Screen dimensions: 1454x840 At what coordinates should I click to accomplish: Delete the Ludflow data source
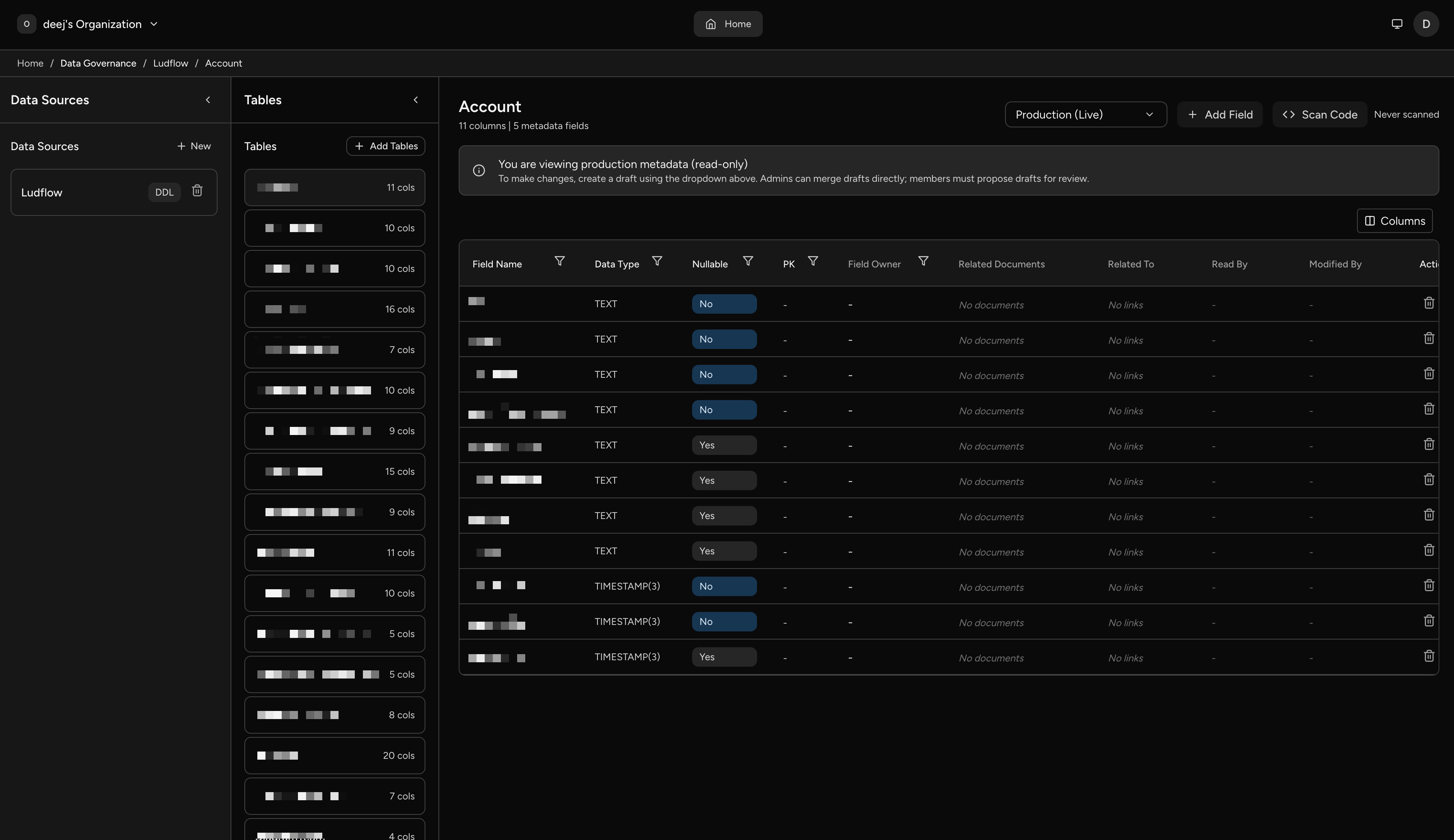[x=197, y=190]
